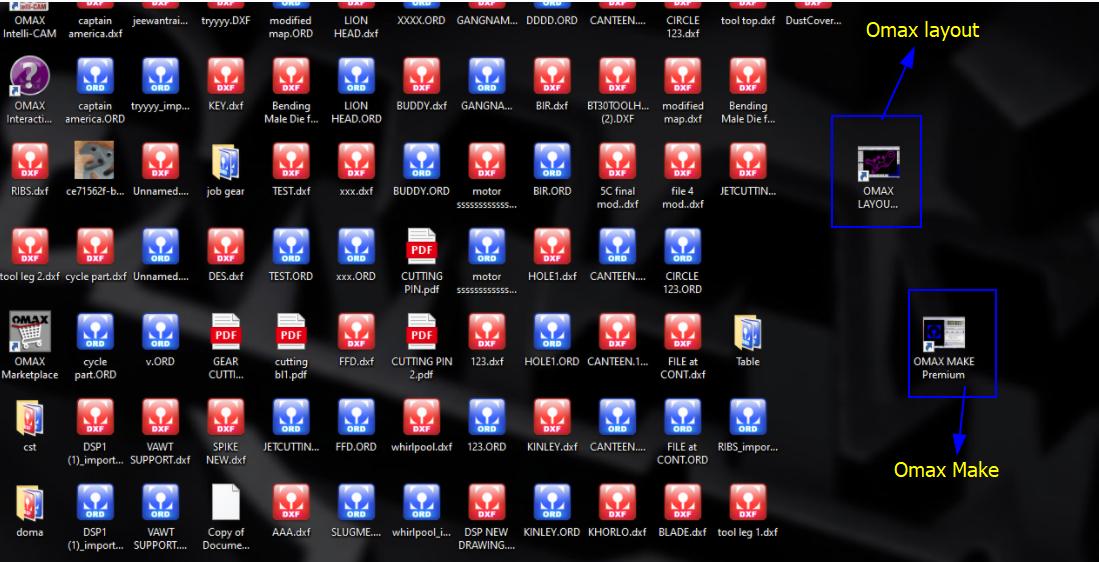The image size is (1099, 562).
Task: Click the FILE at CONT.dxf icon
Action: pyautogui.click(x=682, y=331)
